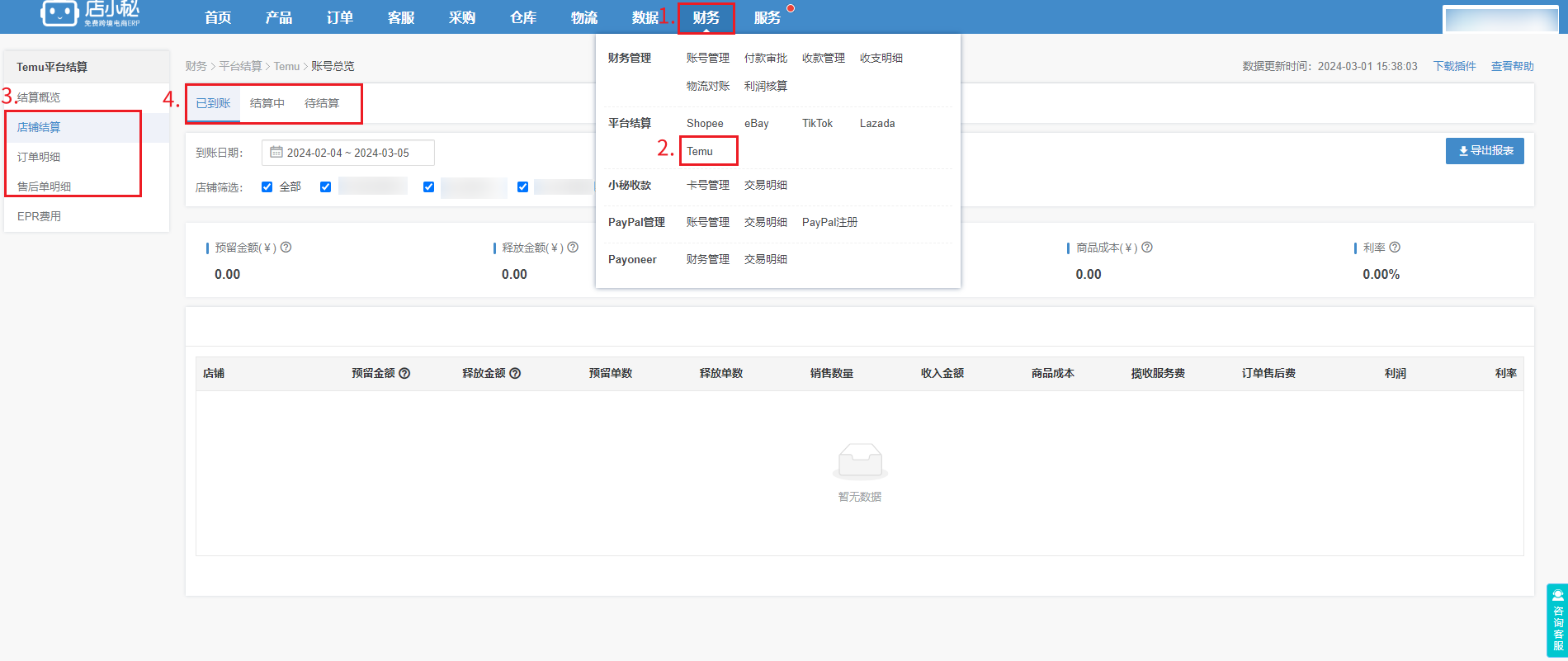Click the 店铺 column header
The height and width of the screenshot is (661, 1568).
(214, 373)
